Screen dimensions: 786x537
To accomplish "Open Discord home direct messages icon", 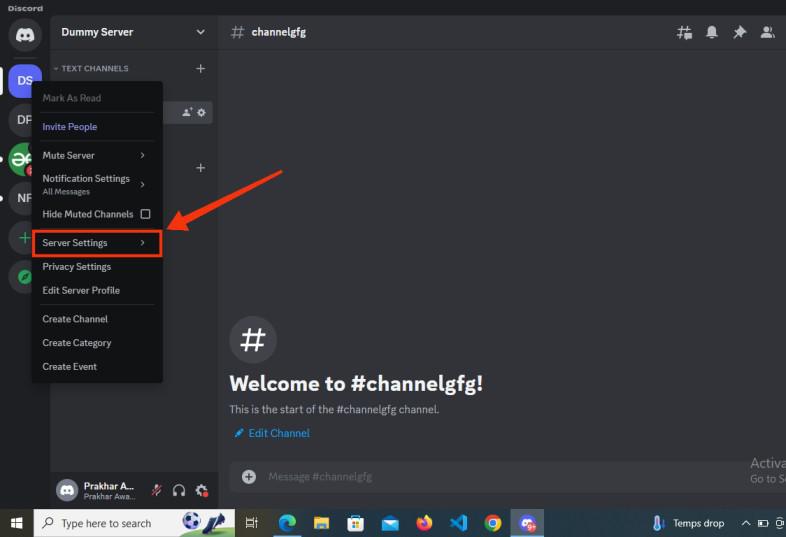I will tap(25, 35).
